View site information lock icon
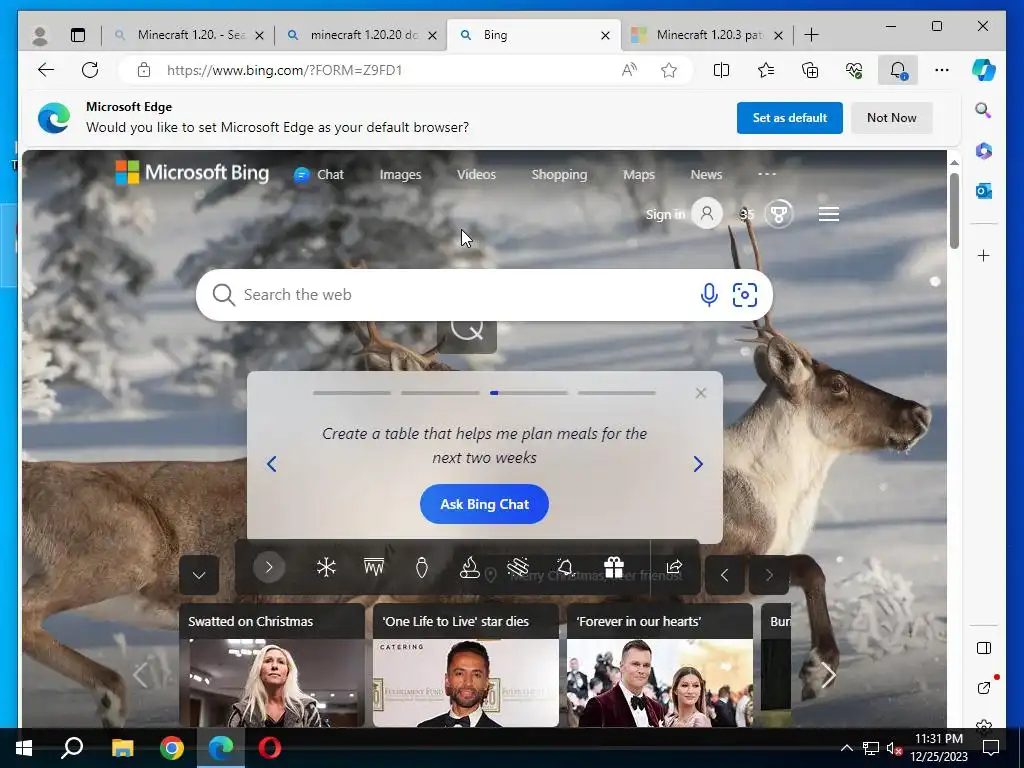Viewport: 1024px width, 768px height. coord(144,70)
